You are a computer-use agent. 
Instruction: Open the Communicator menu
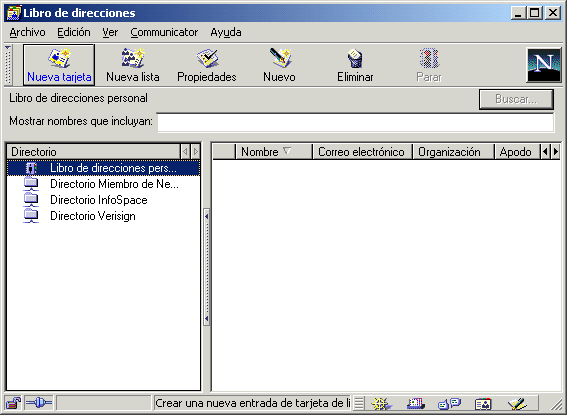point(164,32)
